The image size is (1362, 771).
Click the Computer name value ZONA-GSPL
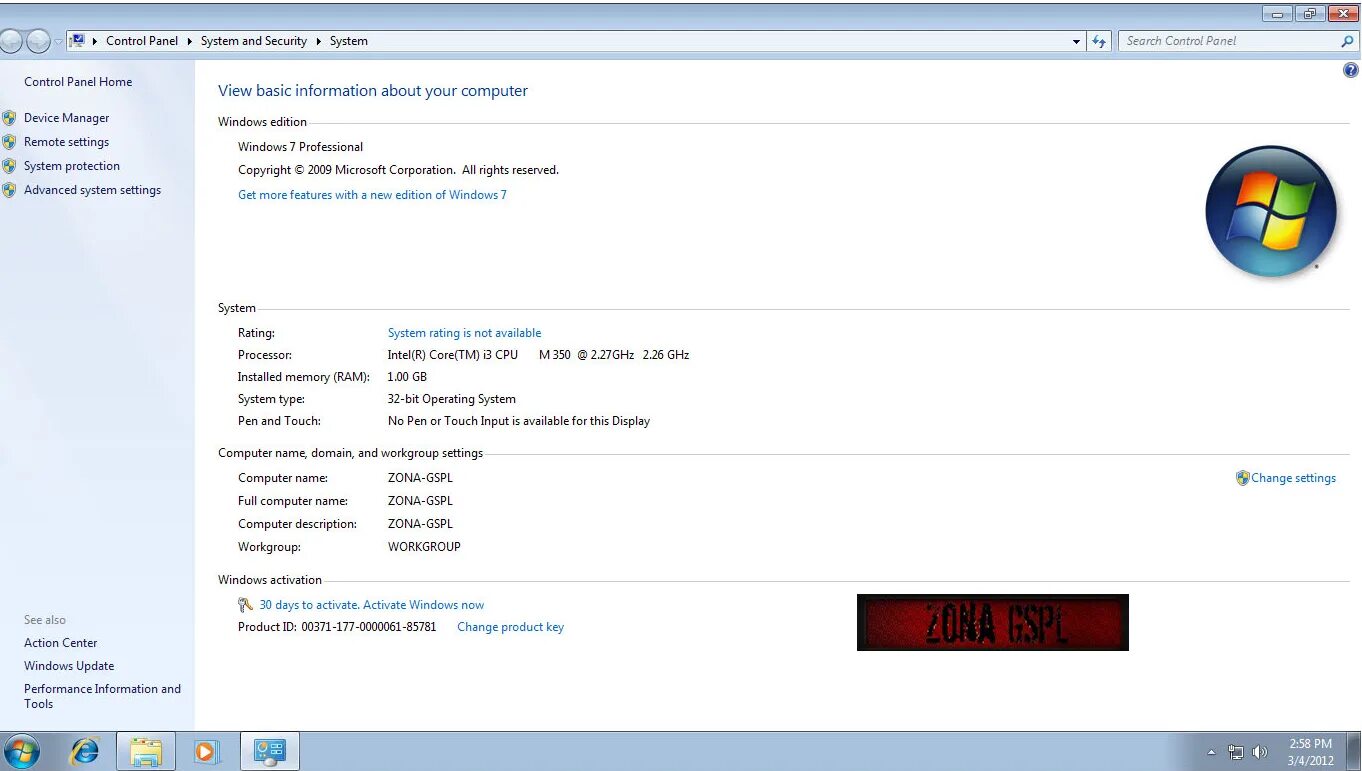420,478
